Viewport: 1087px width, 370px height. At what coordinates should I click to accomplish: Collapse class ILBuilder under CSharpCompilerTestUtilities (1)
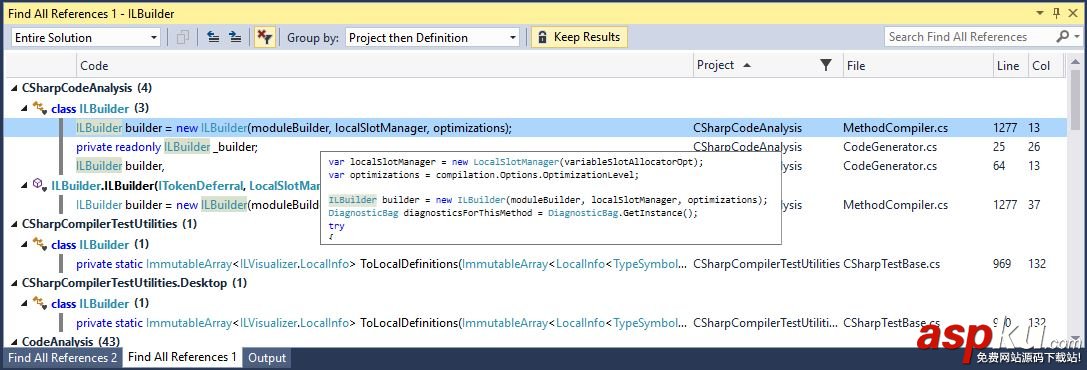tap(24, 244)
